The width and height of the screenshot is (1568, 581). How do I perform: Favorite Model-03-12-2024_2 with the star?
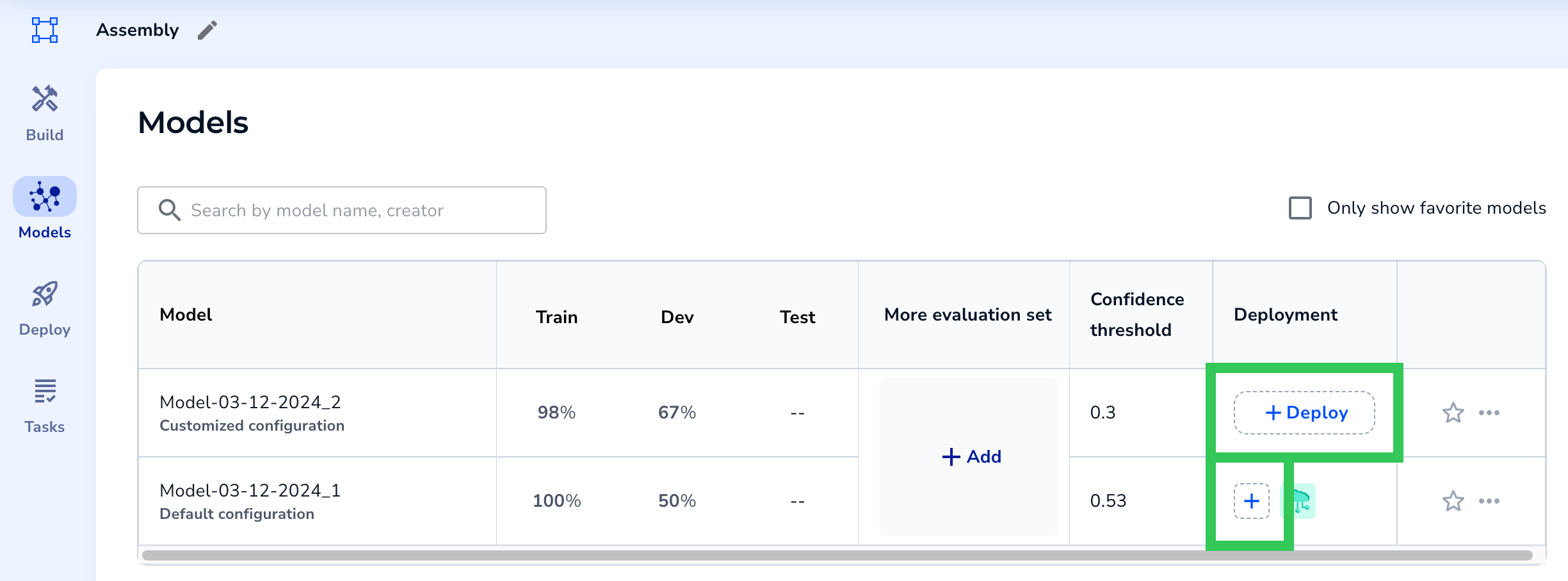coord(1453,413)
